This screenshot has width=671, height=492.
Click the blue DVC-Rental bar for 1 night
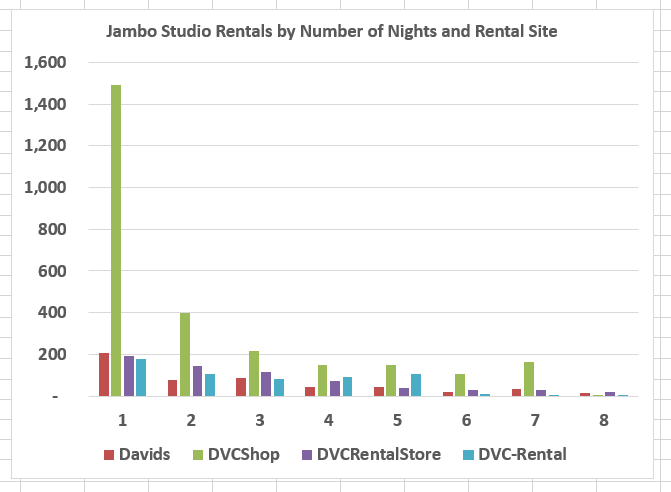pos(141,378)
